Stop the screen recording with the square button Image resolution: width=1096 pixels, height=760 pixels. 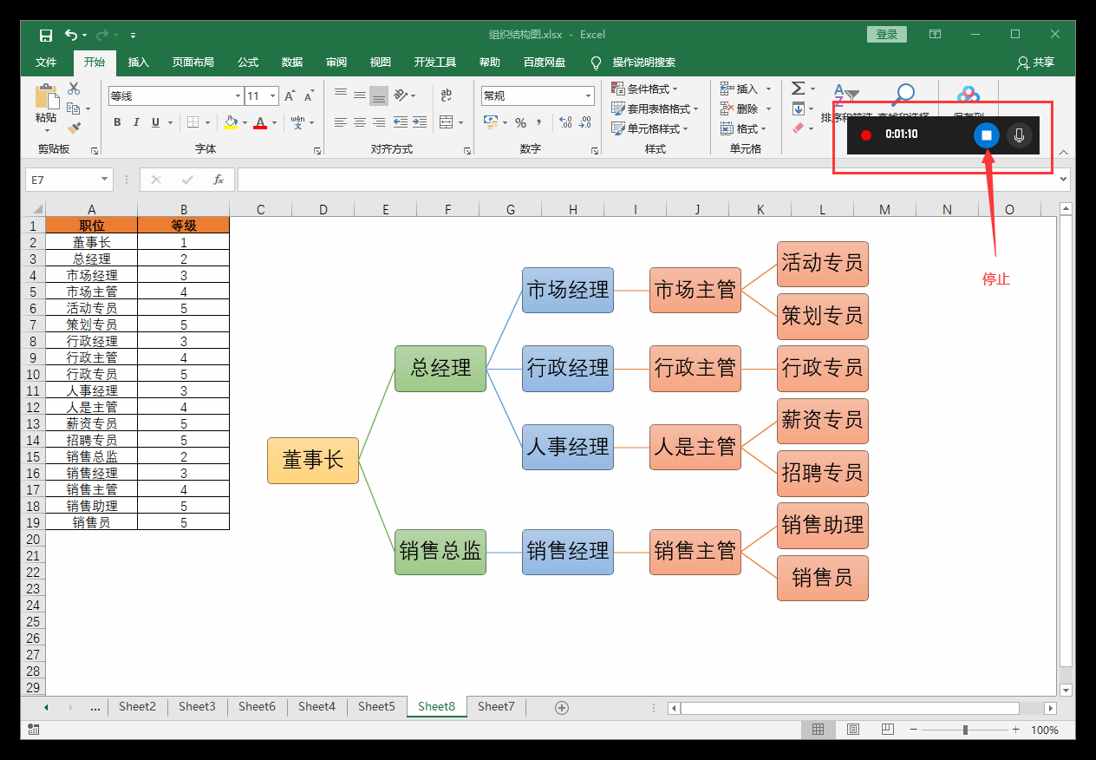[986, 134]
